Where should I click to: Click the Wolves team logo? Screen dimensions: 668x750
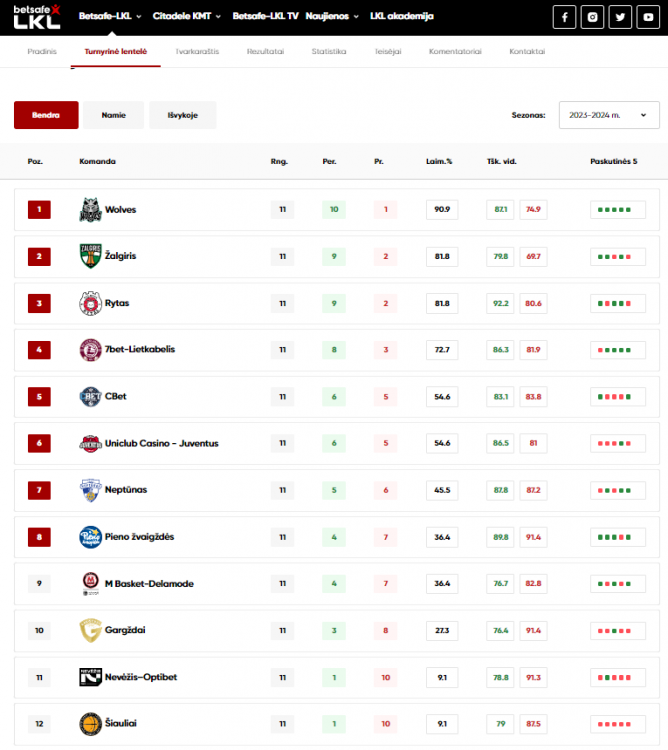(90, 210)
